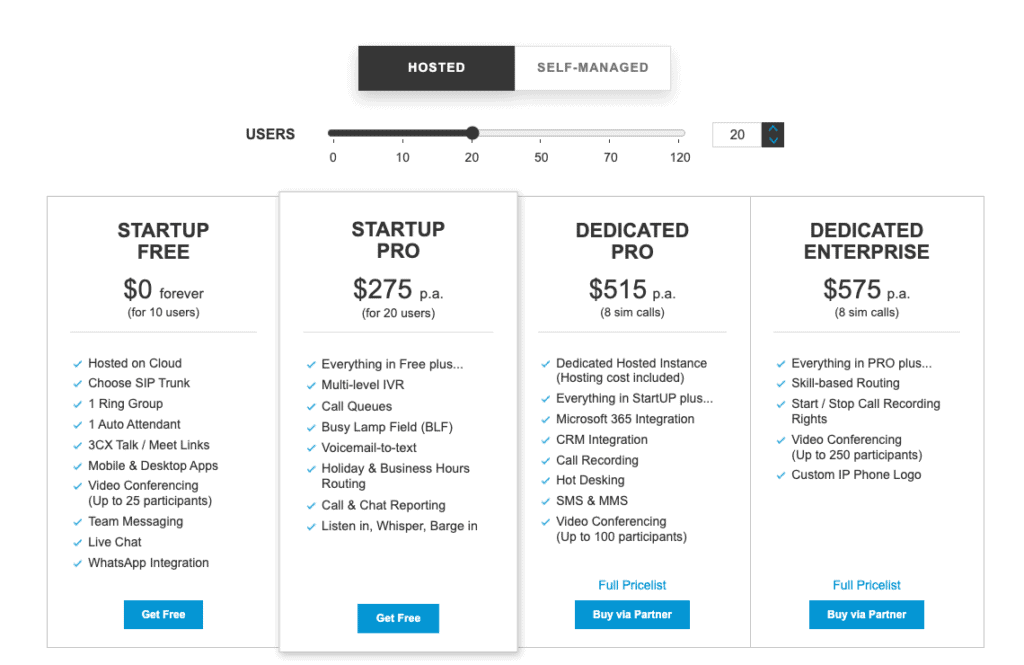Click the up arrow to increase users
The image size is (1024, 665).
coord(772,126)
